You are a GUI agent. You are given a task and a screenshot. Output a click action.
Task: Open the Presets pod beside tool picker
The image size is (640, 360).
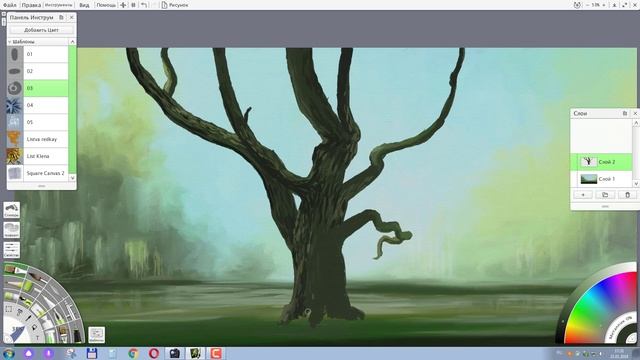pos(97,335)
